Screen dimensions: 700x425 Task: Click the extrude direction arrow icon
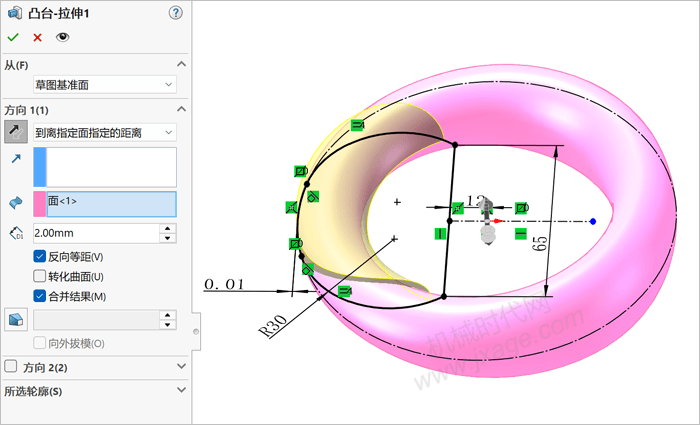[16, 158]
